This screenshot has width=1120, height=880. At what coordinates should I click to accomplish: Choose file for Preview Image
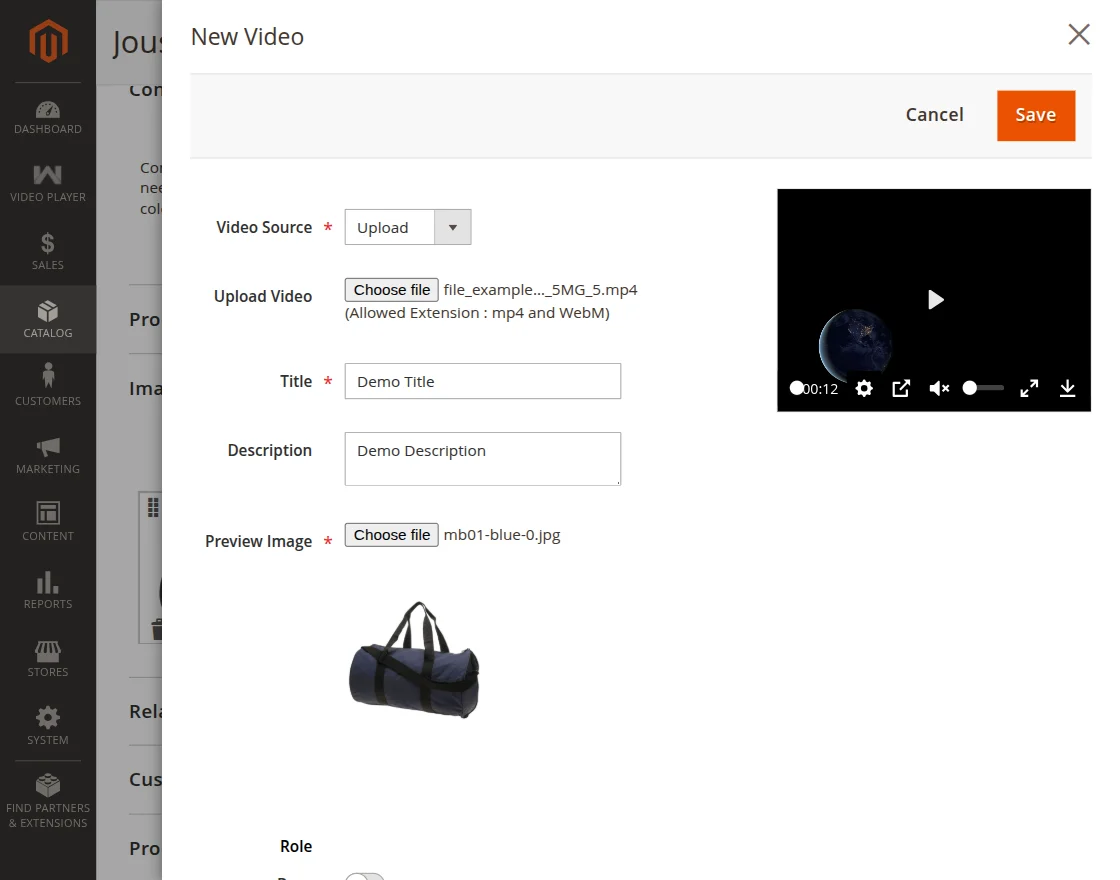391,535
